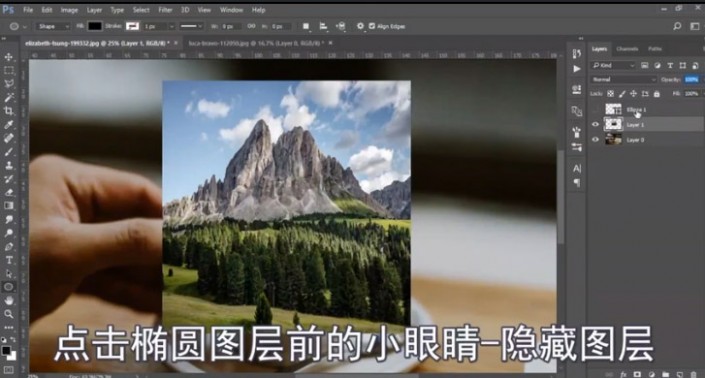Select the Dodge tool
Screen dimensions: 705x378
(x=9, y=233)
